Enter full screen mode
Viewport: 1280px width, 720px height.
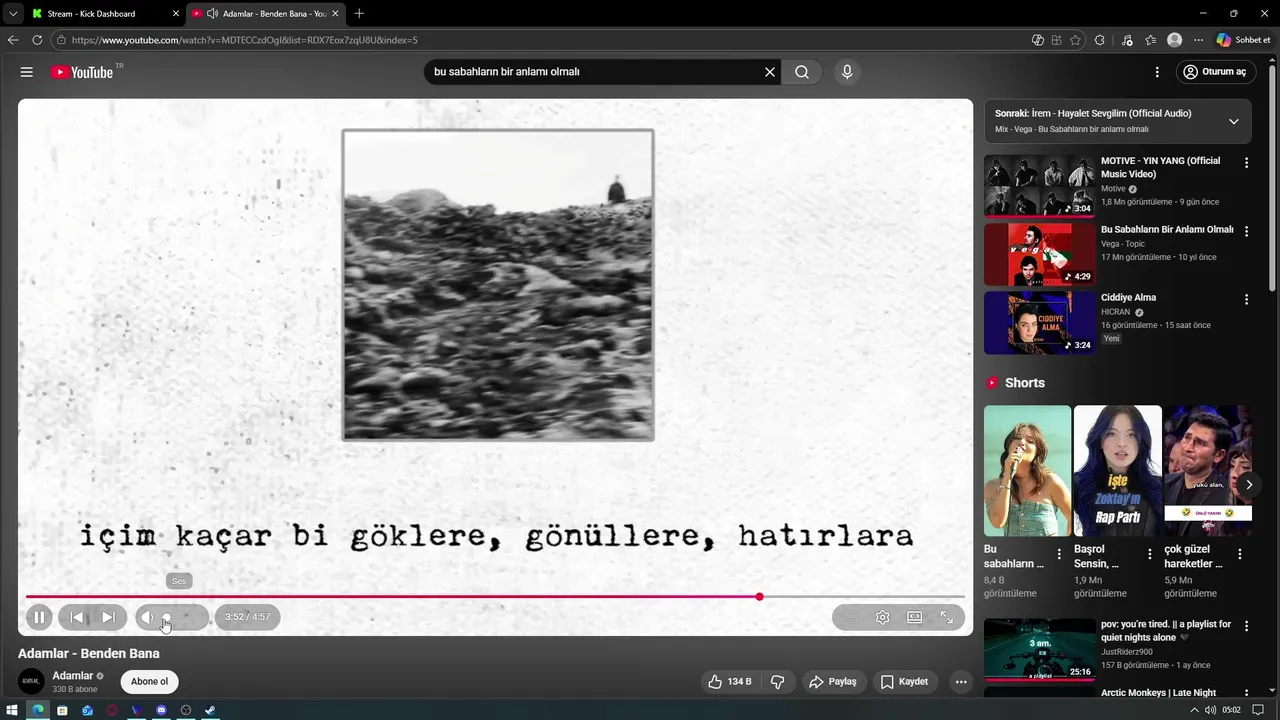pyautogui.click(x=947, y=617)
